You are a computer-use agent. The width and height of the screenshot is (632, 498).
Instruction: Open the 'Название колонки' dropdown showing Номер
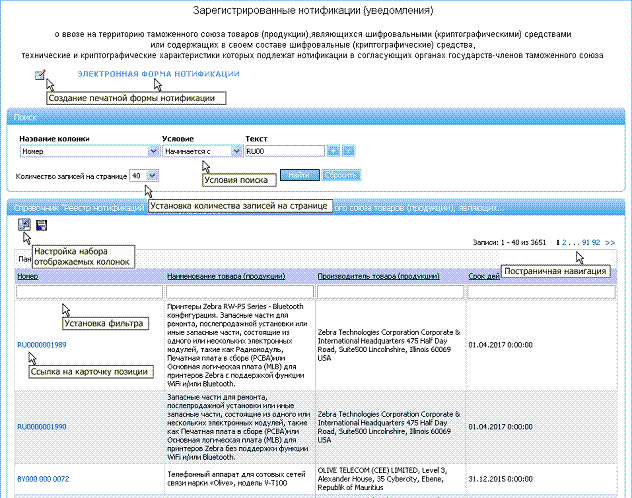pos(89,151)
